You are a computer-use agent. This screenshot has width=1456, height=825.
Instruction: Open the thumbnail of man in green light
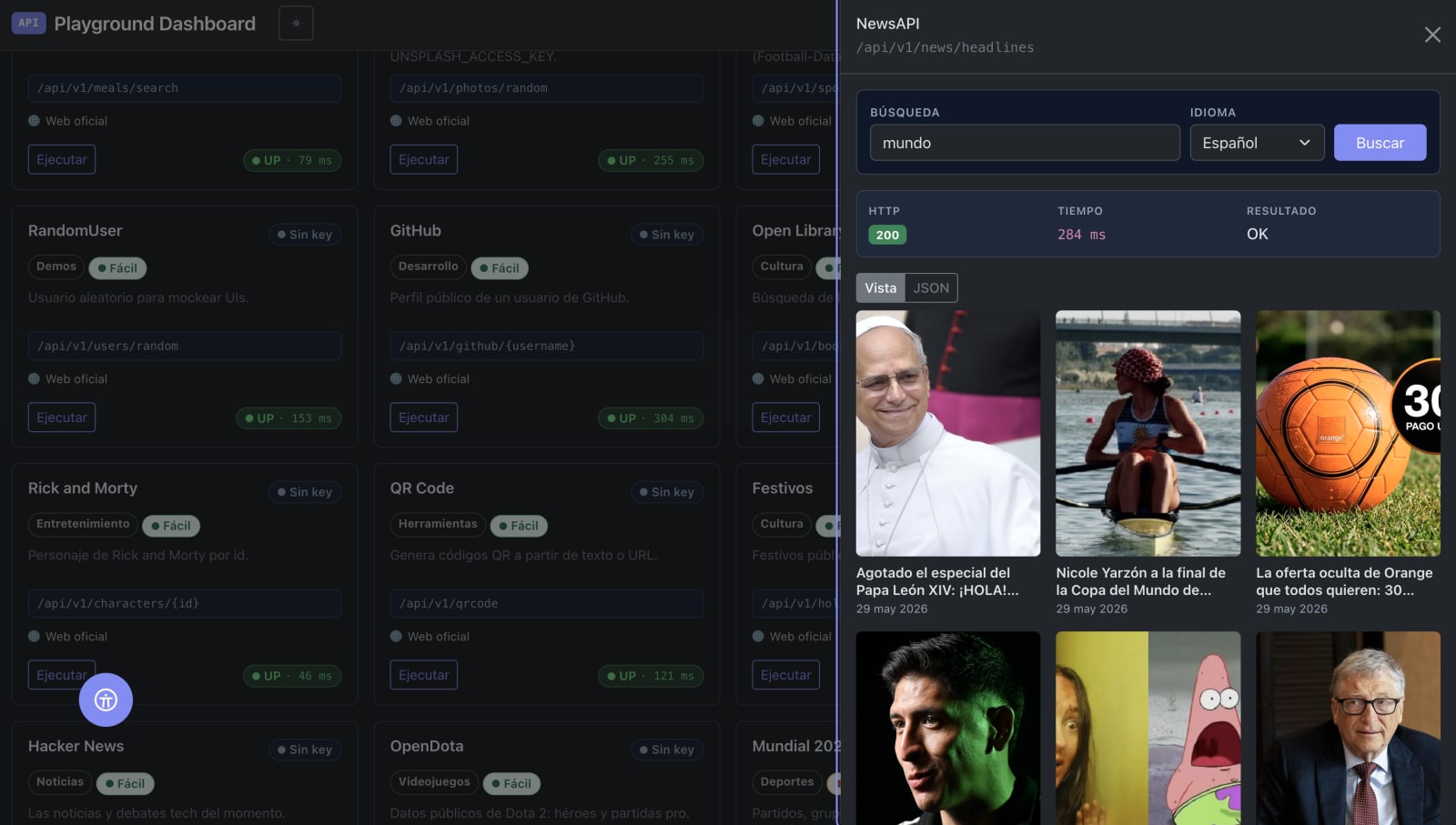[948, 729]
